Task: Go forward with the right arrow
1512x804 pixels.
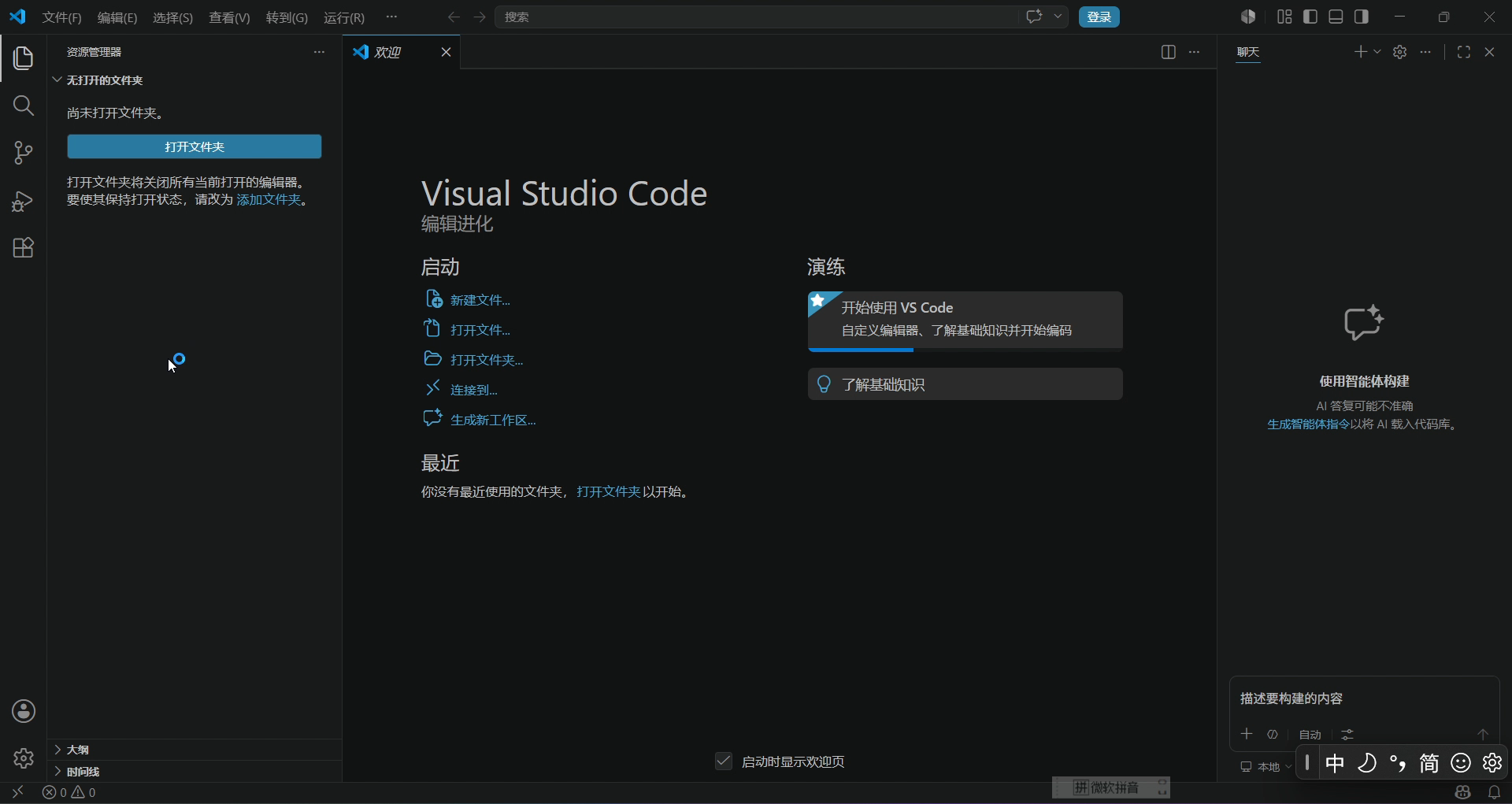Action: [x=480, y=17]
